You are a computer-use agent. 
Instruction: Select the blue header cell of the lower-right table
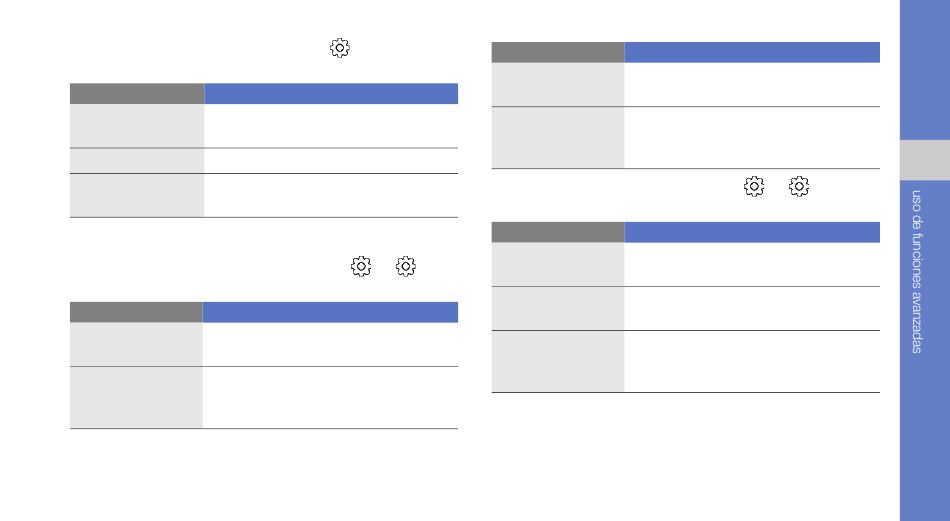click(x=752, y=232)
